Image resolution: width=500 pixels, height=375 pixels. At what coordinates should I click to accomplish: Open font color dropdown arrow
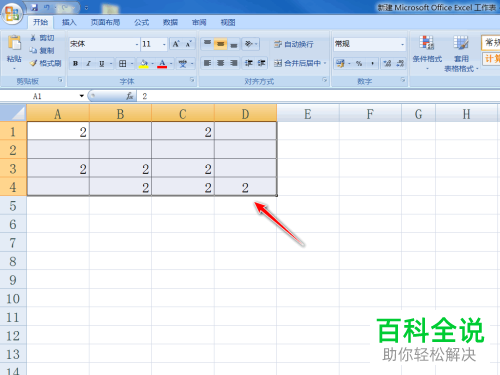[x=171, y=63]
